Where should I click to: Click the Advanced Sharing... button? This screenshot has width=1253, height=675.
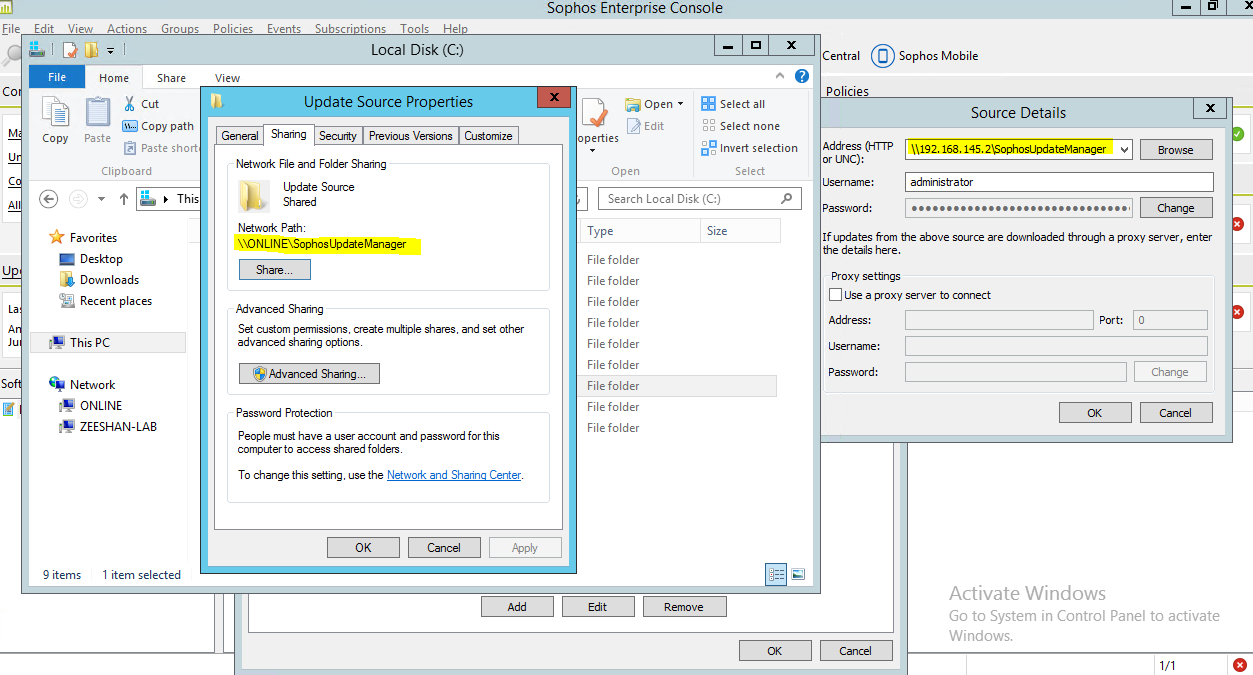309,374
